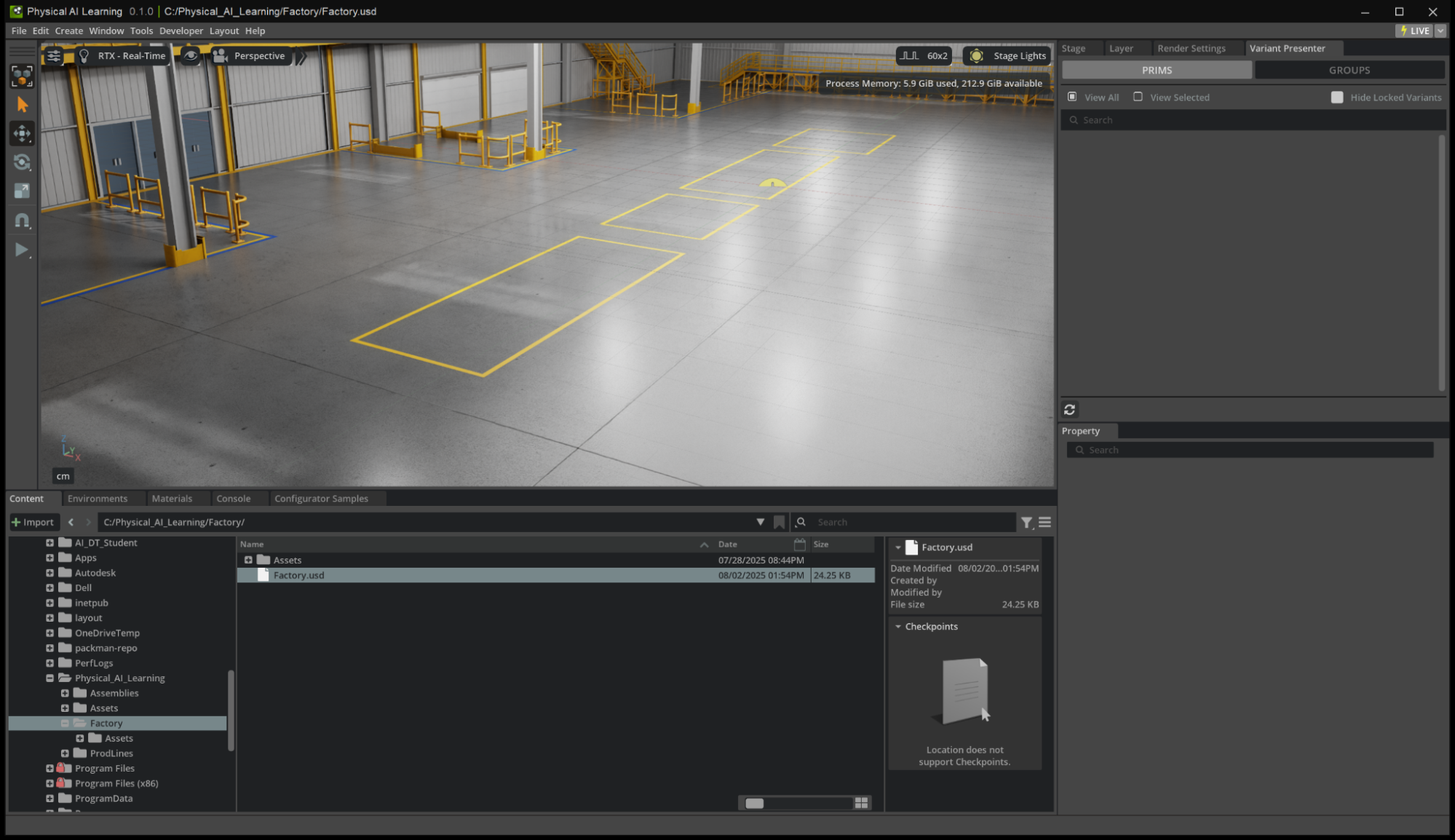Expand the Assets folder in file list
The image size is (1455, 840).
coord(248,560)
